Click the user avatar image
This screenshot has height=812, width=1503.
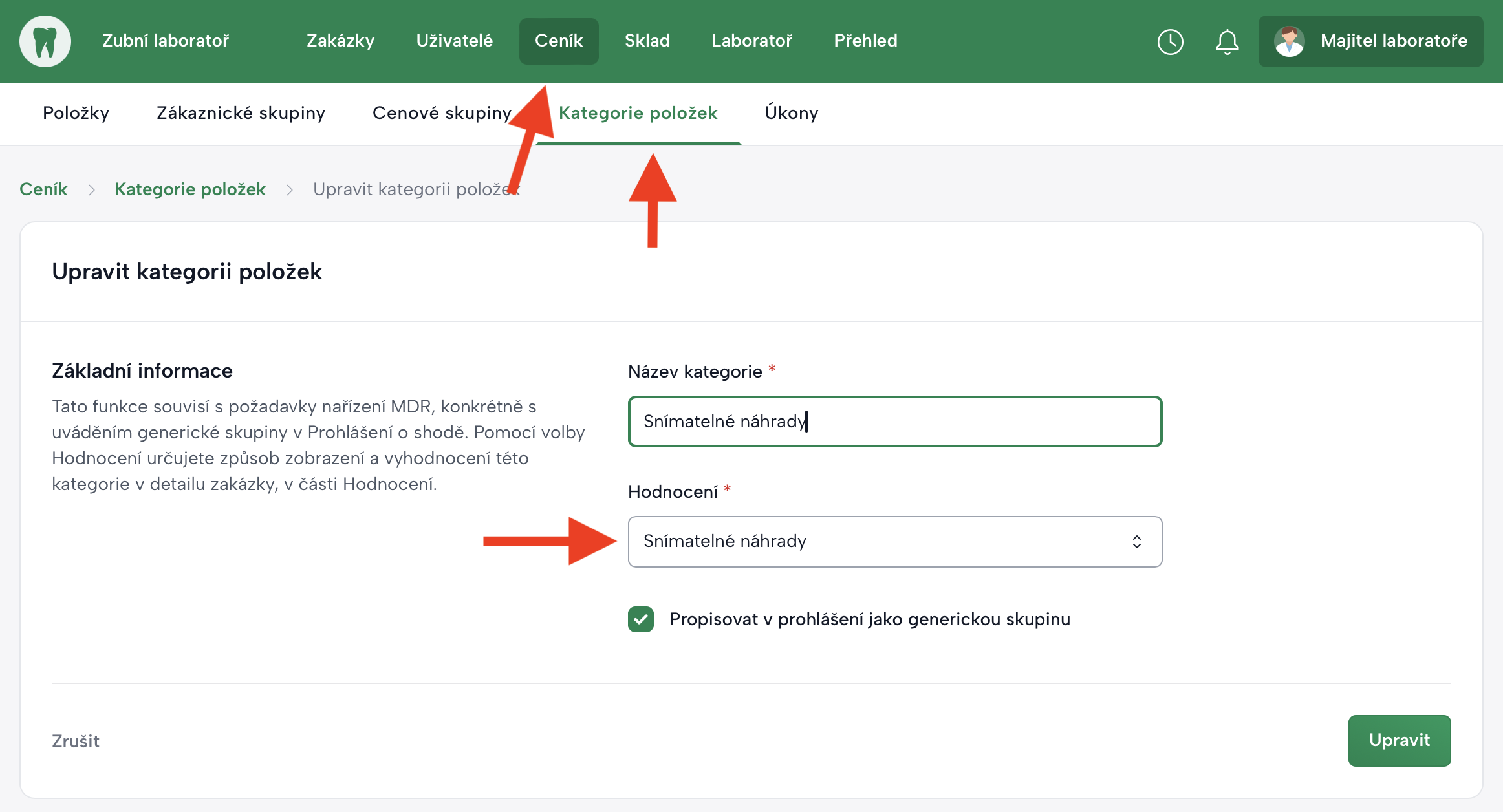coord(1289,41)
